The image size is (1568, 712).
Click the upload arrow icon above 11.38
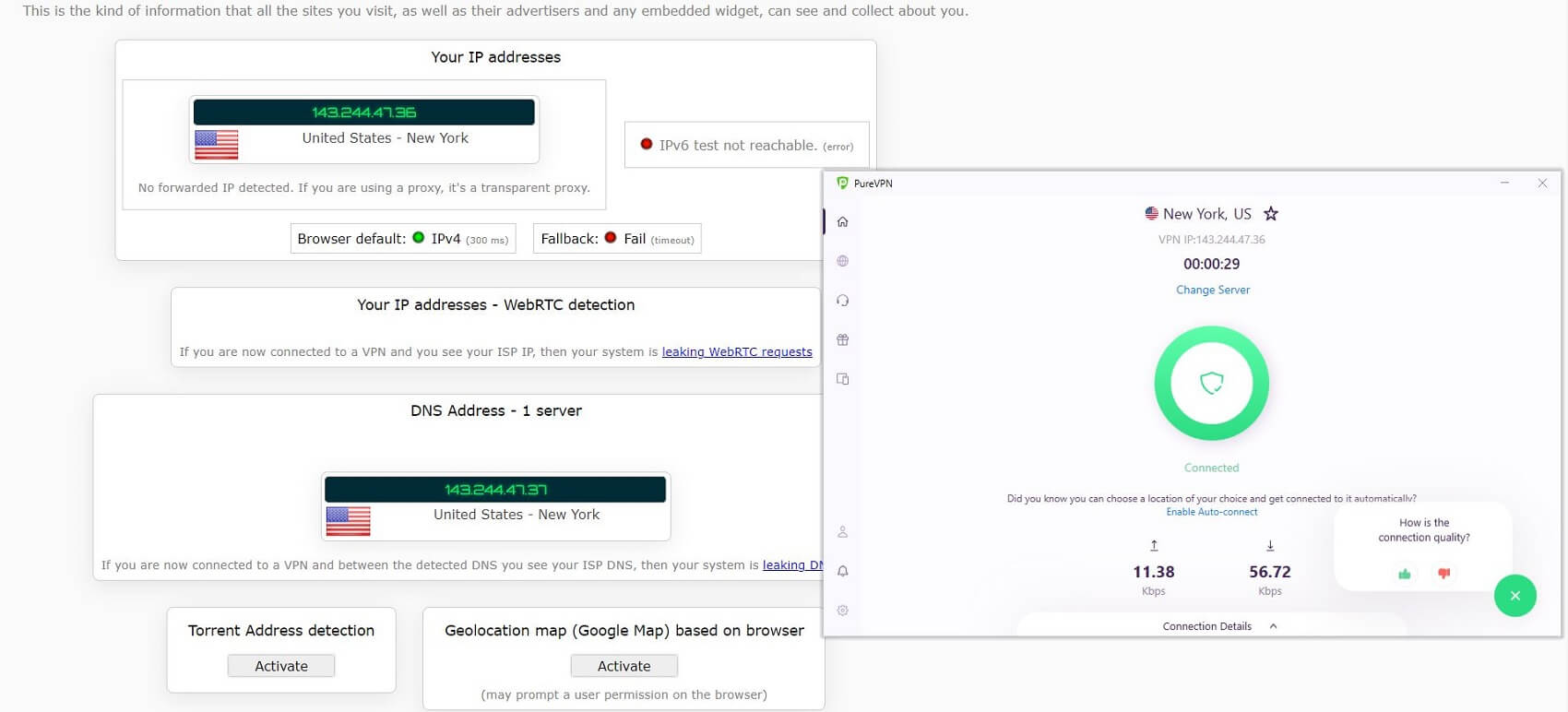coord(1154,546)
